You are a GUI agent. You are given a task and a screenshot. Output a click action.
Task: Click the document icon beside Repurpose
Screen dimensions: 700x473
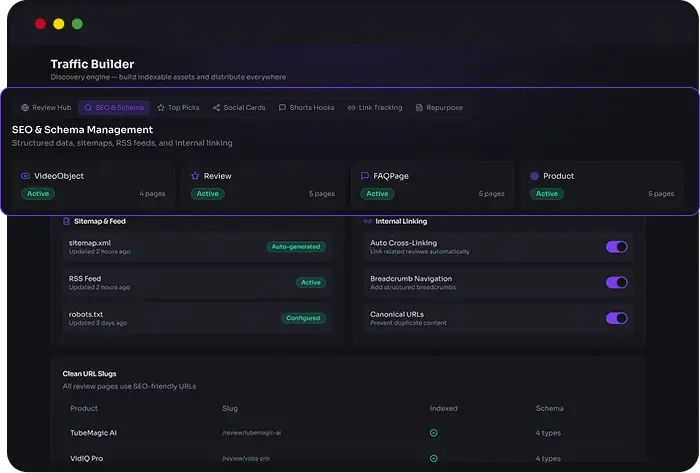(x=419, y=108)
